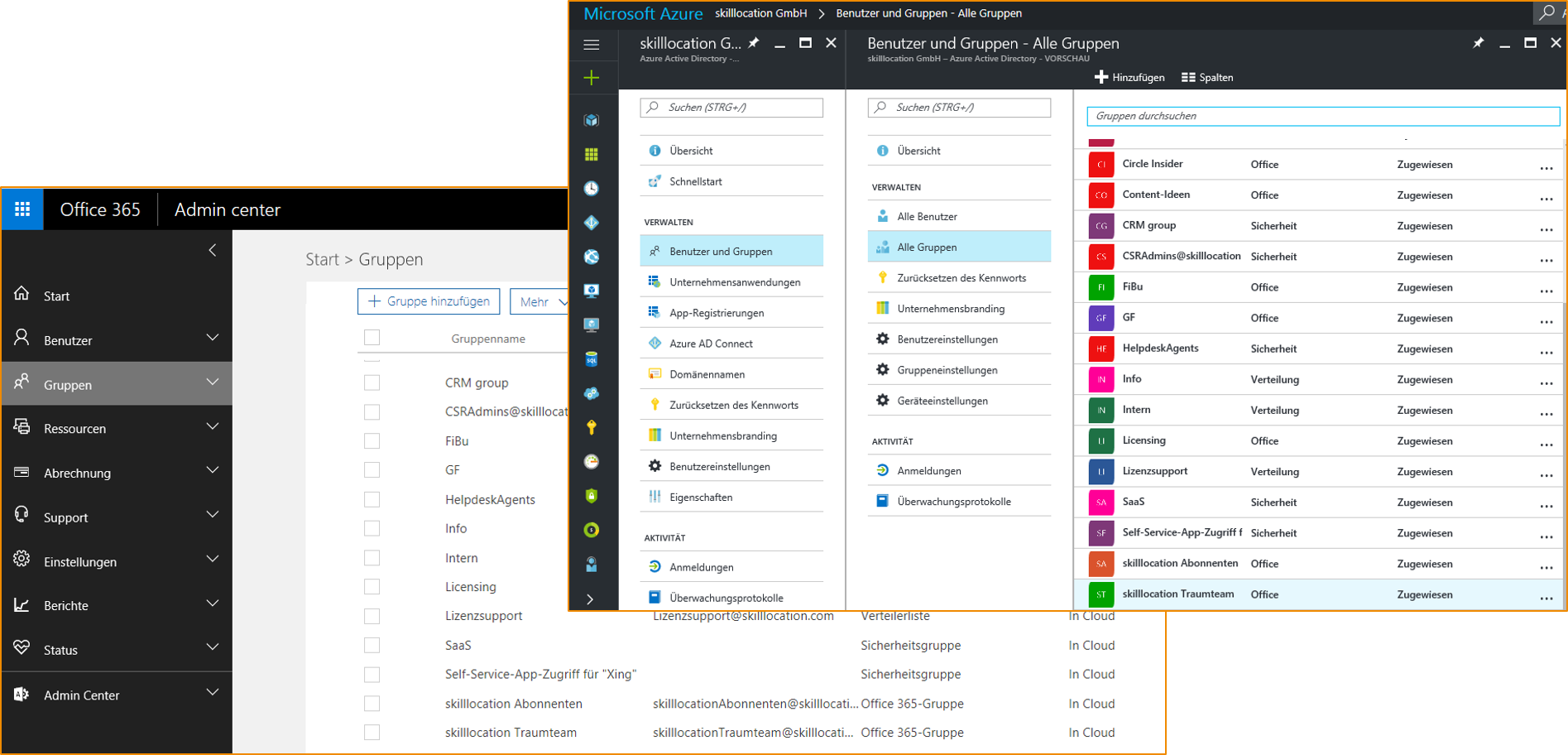Screen dimensions: 1568x755
Task: Expand the Benutzer menu chevron
Action: pos(213,338)
